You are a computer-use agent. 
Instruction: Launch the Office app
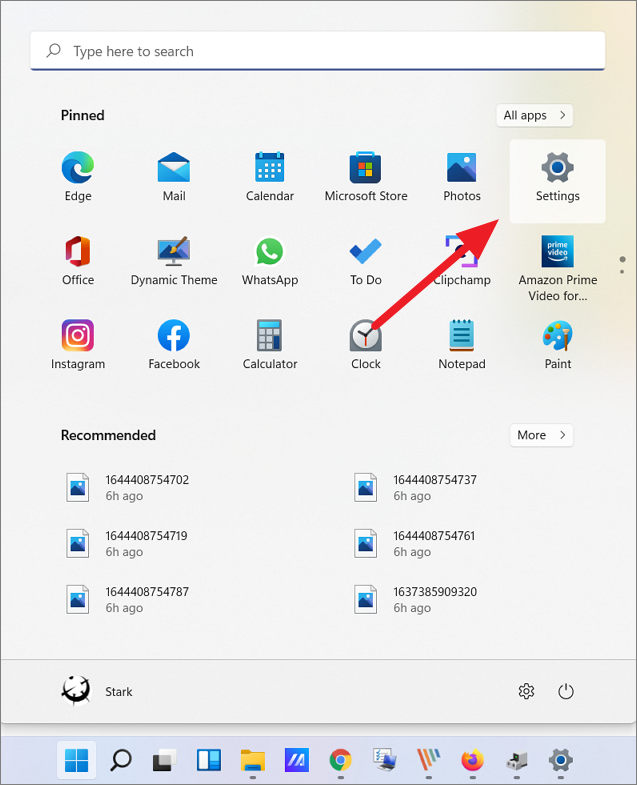point(78,260)
